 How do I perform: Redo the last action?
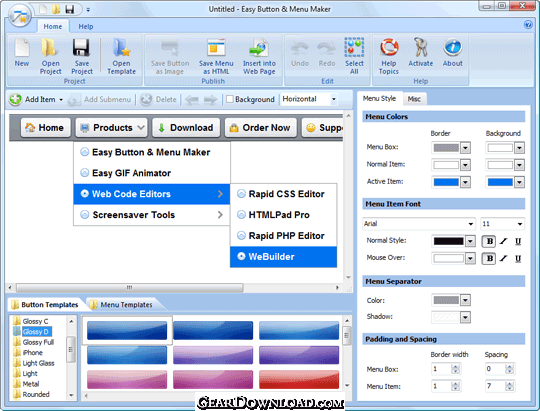coord(326,54)
